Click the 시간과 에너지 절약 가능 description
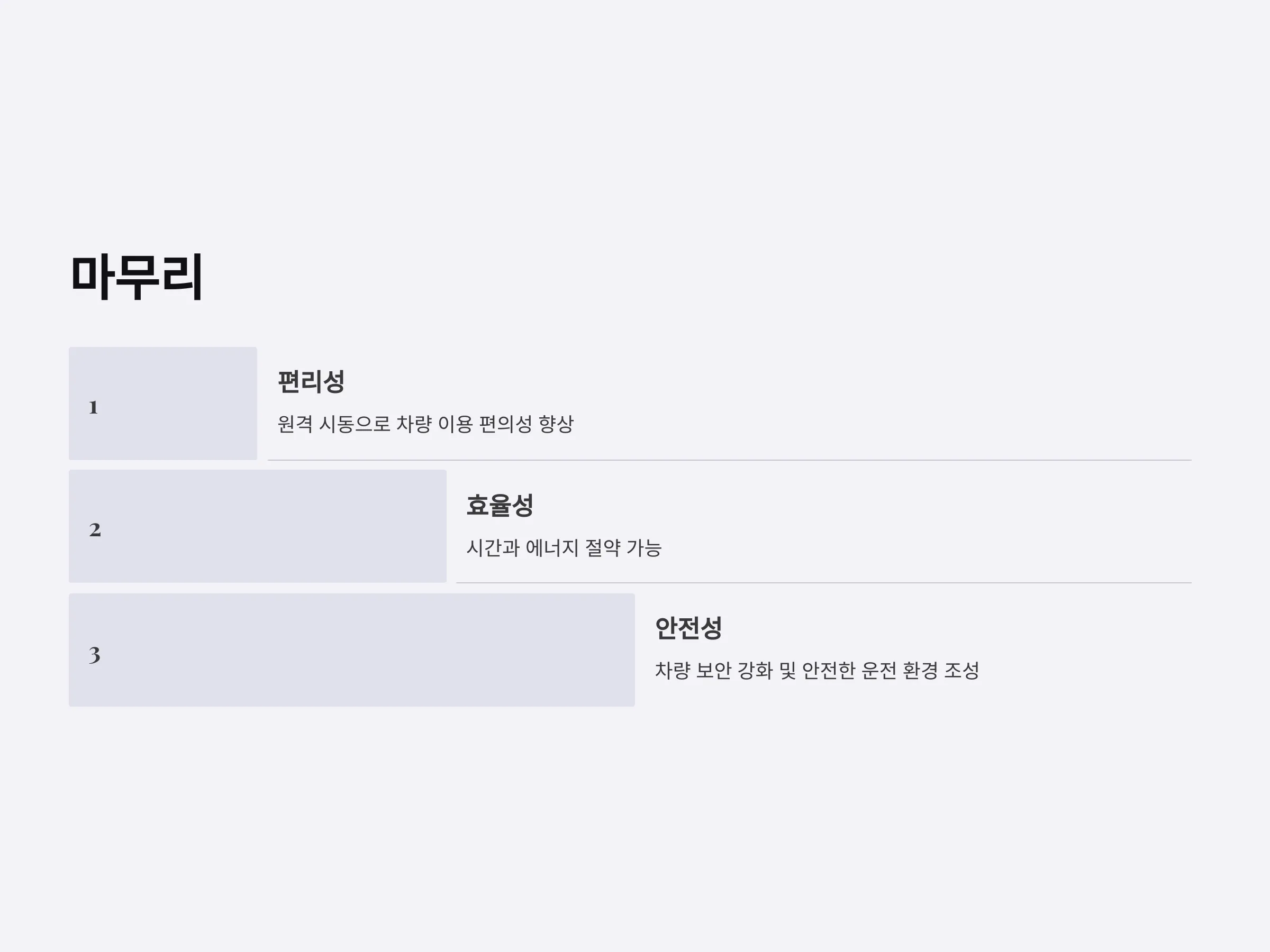1270x952 pixels. pyautogui.click(x=564, y=547)
